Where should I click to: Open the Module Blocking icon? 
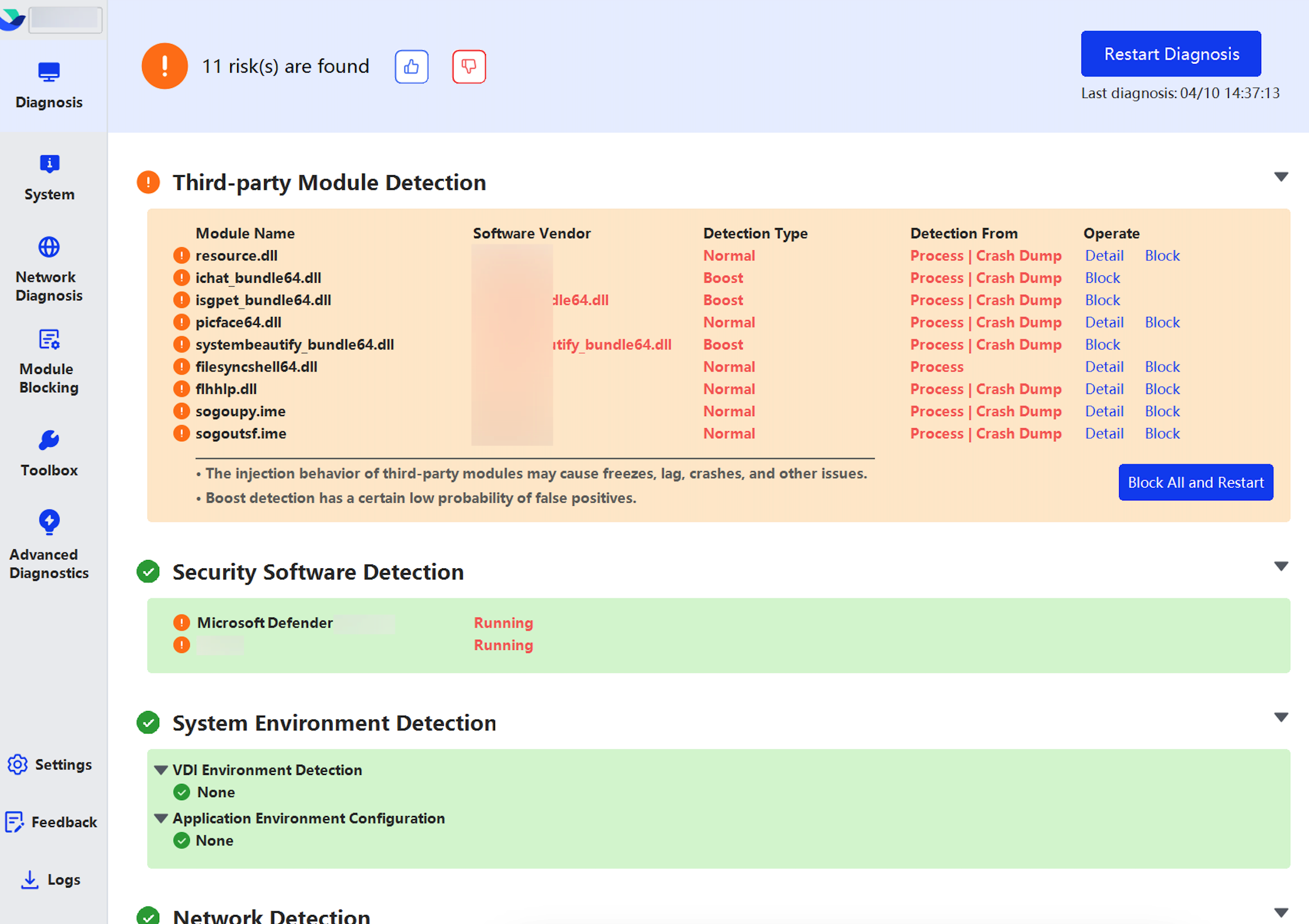tap(49, 339)
